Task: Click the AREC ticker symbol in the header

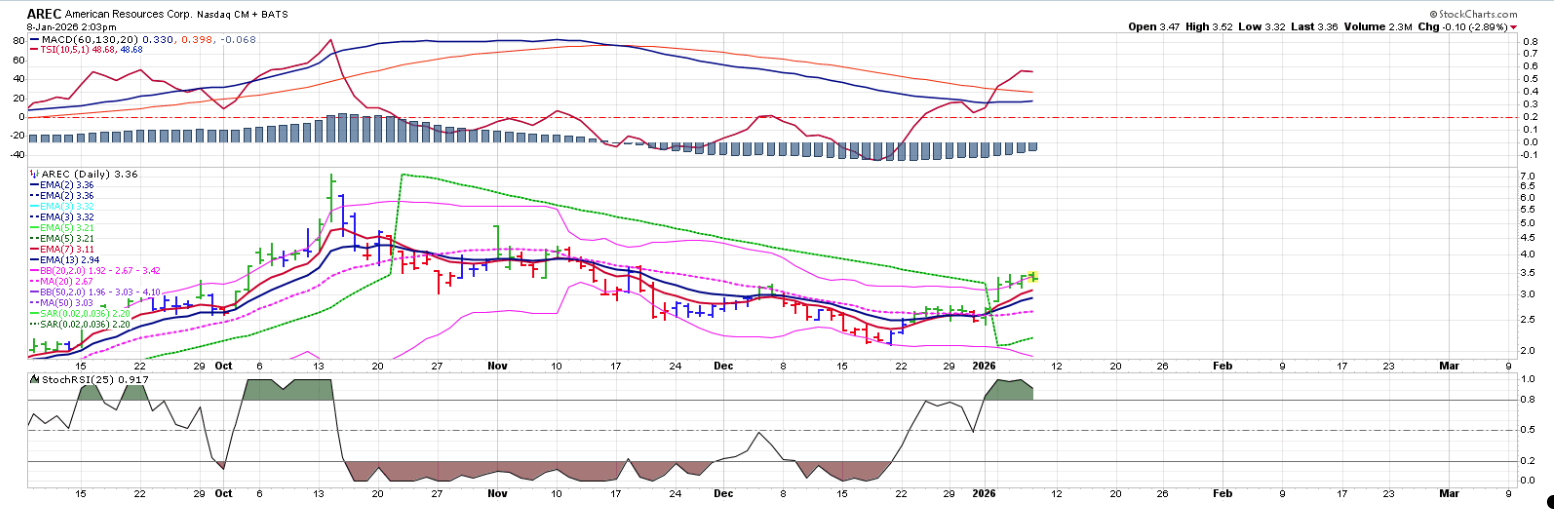Action: tap(47, 14)
